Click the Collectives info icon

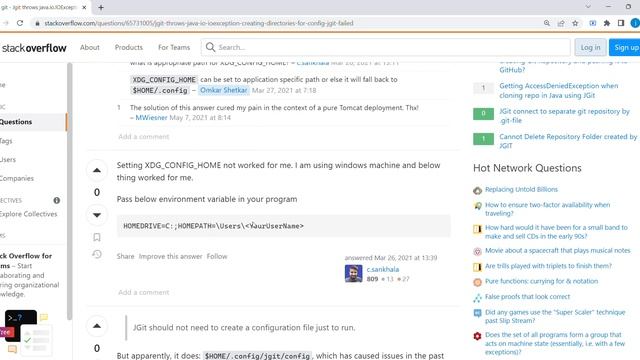coord(57,200)
